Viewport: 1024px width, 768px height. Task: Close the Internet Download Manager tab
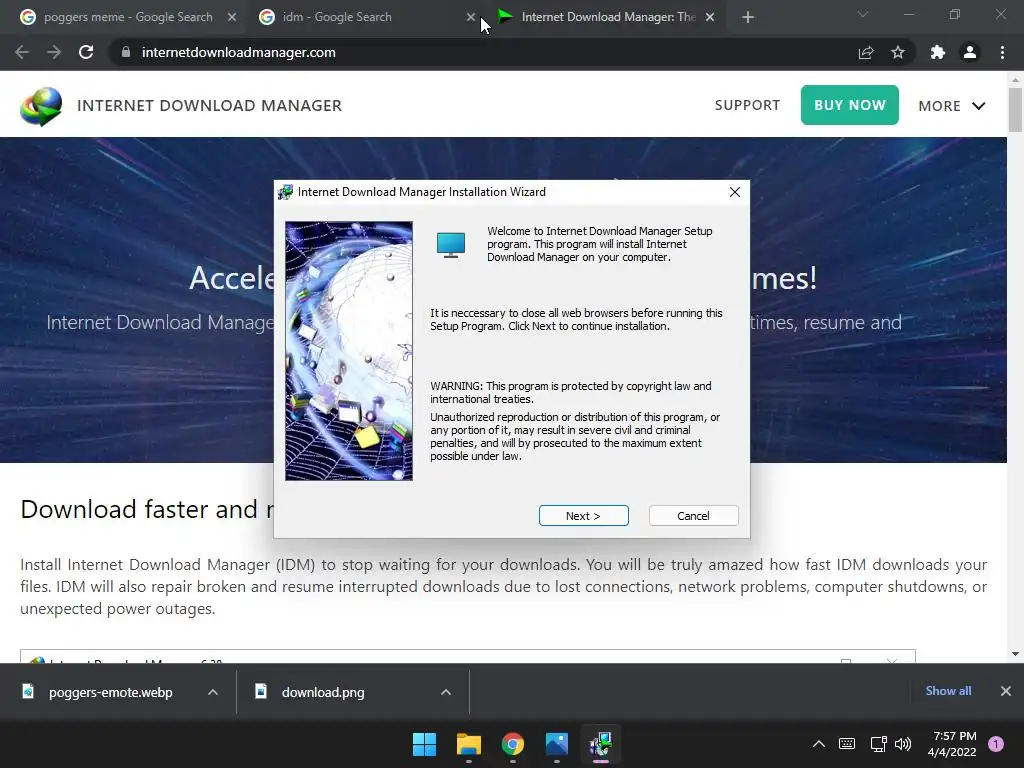(710, 17)
